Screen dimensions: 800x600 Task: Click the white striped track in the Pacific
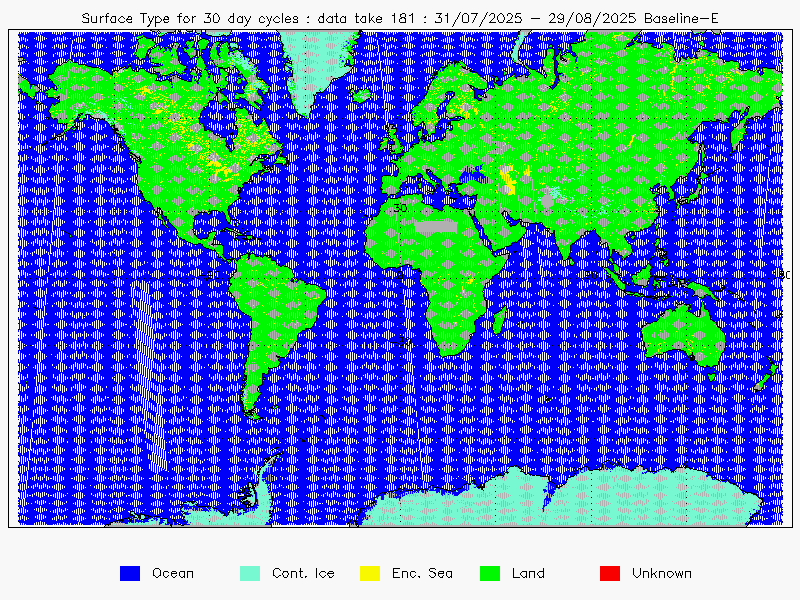point(148,360)
